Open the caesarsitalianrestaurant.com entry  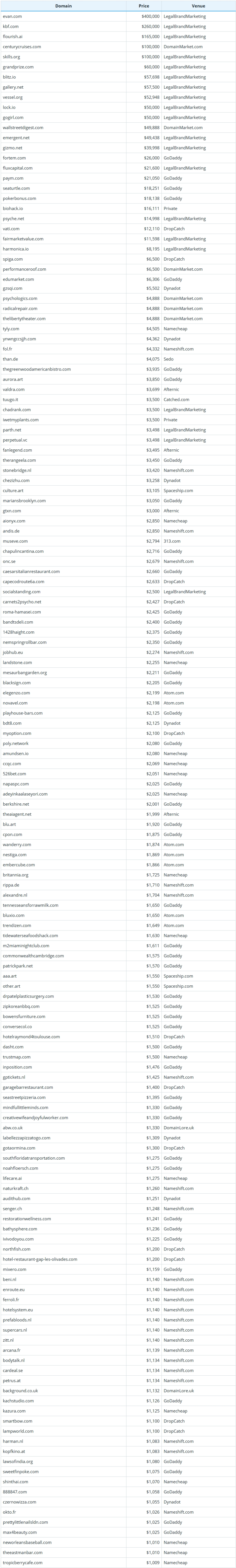tap(31, 571)
